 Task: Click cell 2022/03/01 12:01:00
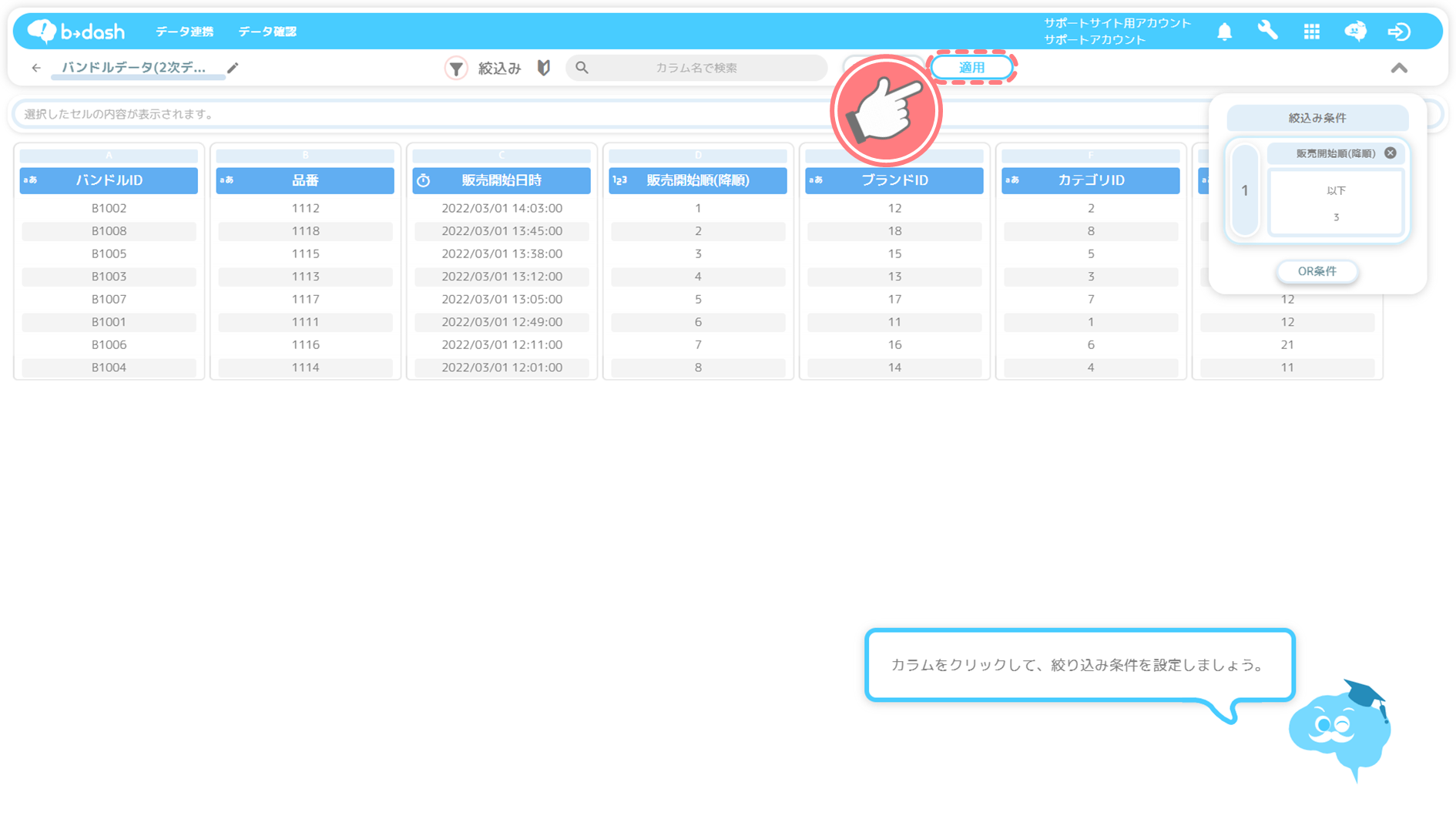(x=502, y=368)
